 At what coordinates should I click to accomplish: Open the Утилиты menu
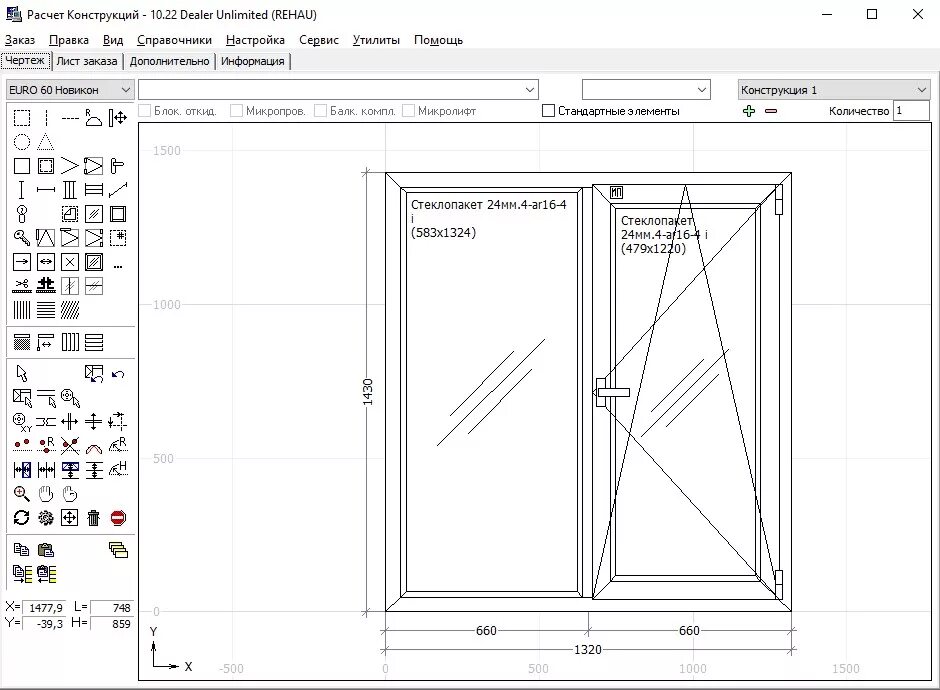pyautogui.click(x=376, y=40)
